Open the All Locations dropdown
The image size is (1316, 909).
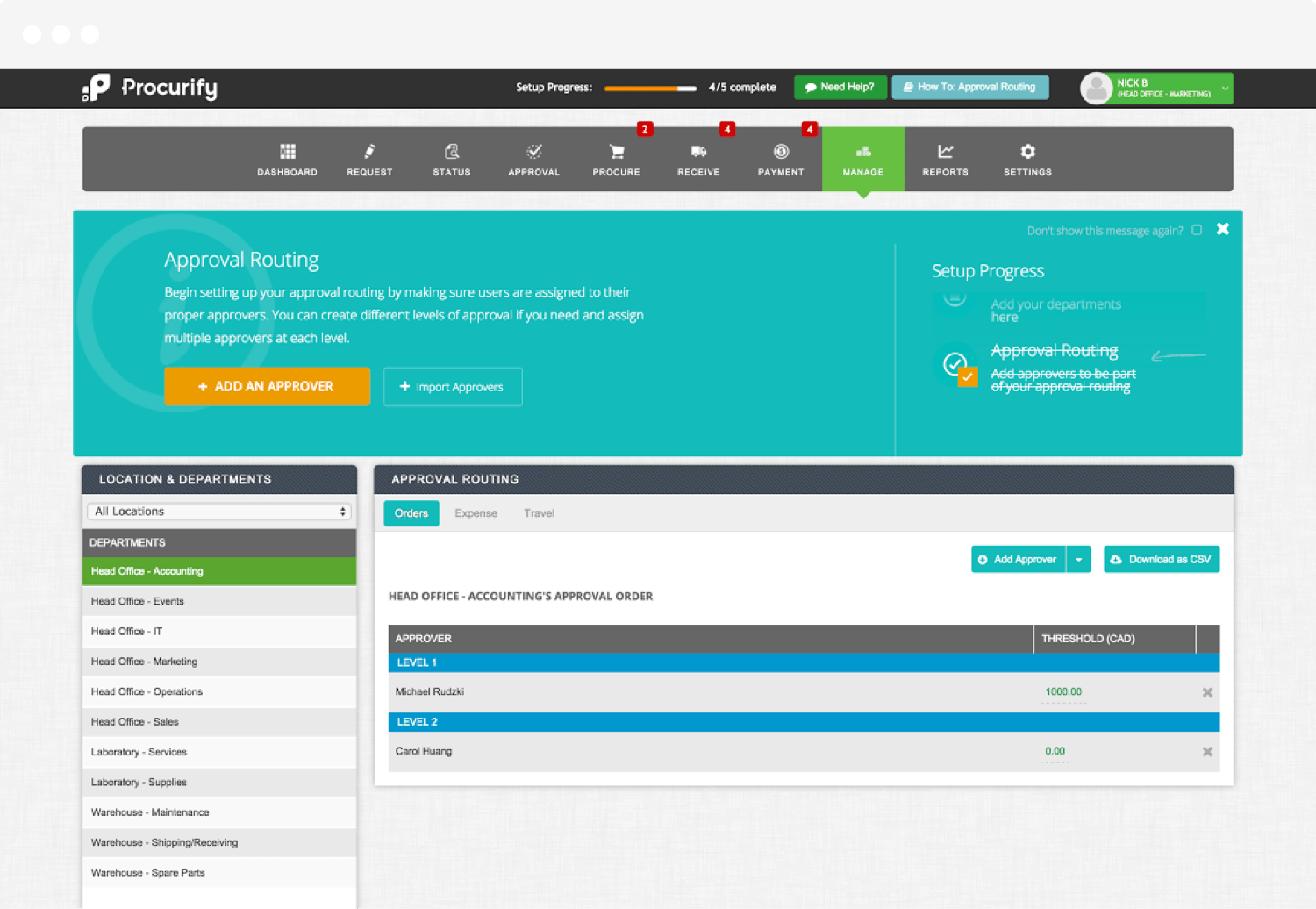pos(219,512)
